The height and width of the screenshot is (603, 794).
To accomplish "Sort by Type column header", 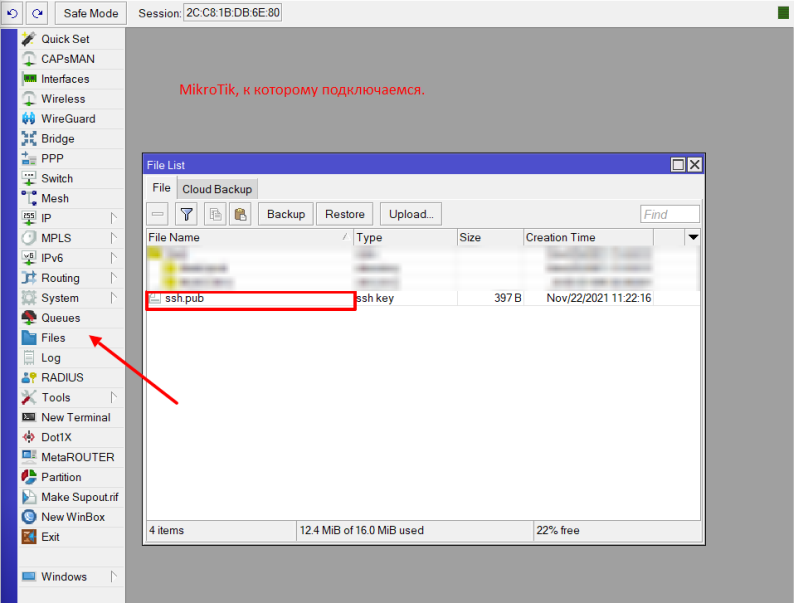I will click(405, 237).
